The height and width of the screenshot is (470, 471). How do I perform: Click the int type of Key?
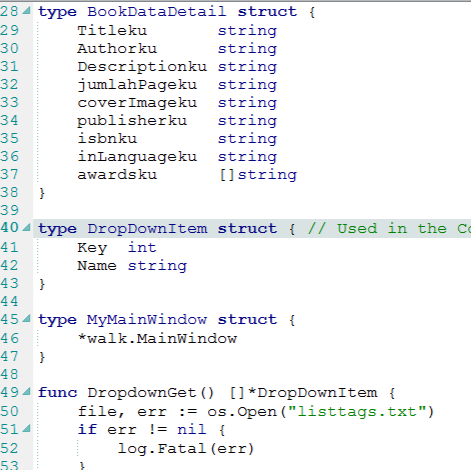[x=142, y=248]
